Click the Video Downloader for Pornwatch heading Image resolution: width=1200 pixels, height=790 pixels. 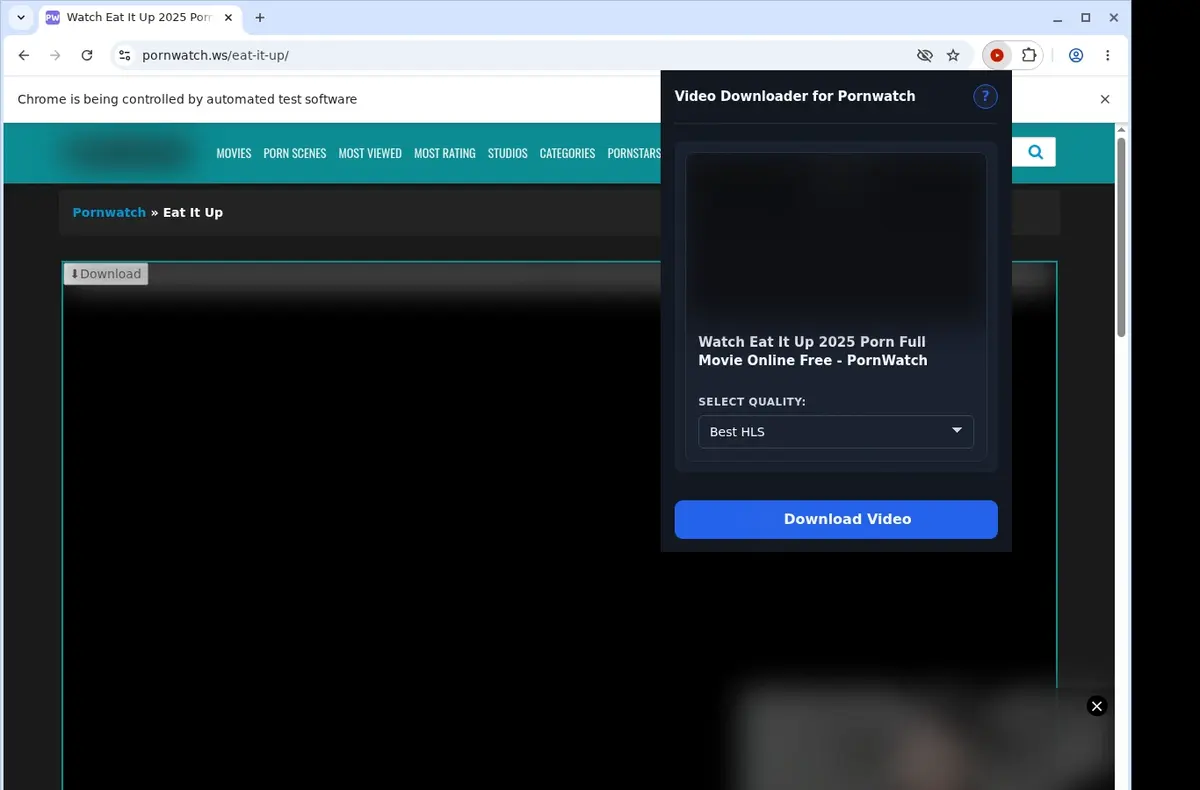(795, 96)
